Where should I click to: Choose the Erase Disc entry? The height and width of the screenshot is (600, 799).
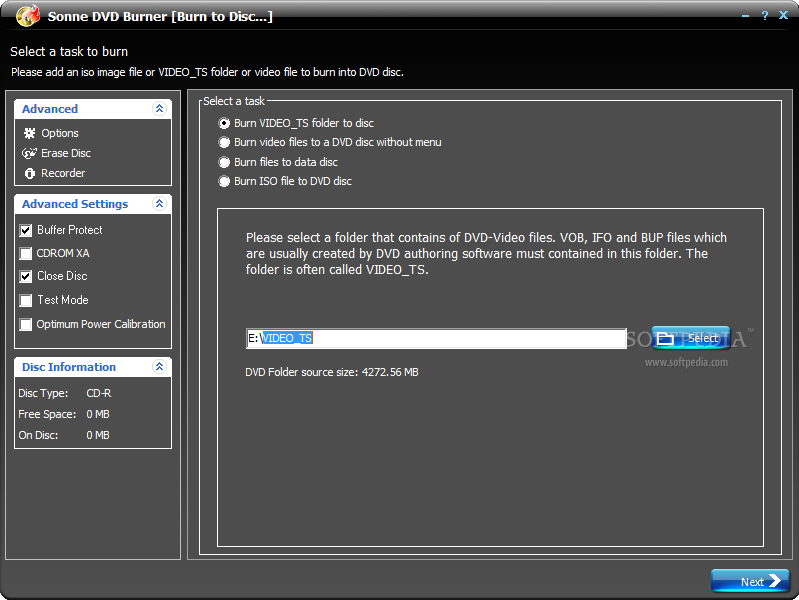(x=66, y=153)
